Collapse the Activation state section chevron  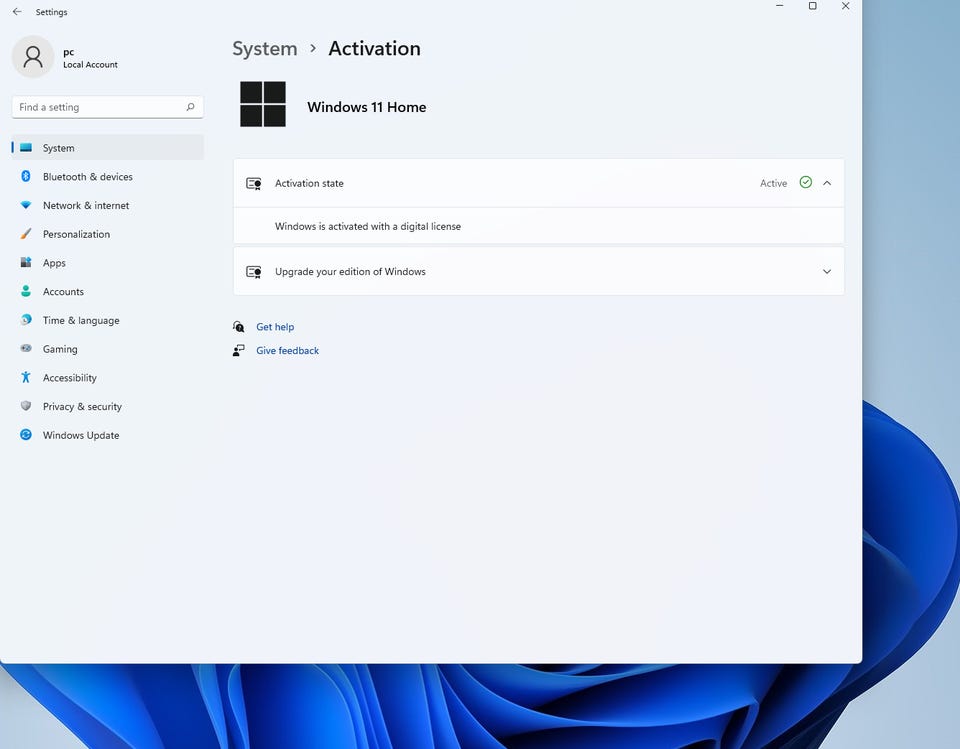point(827,183)
